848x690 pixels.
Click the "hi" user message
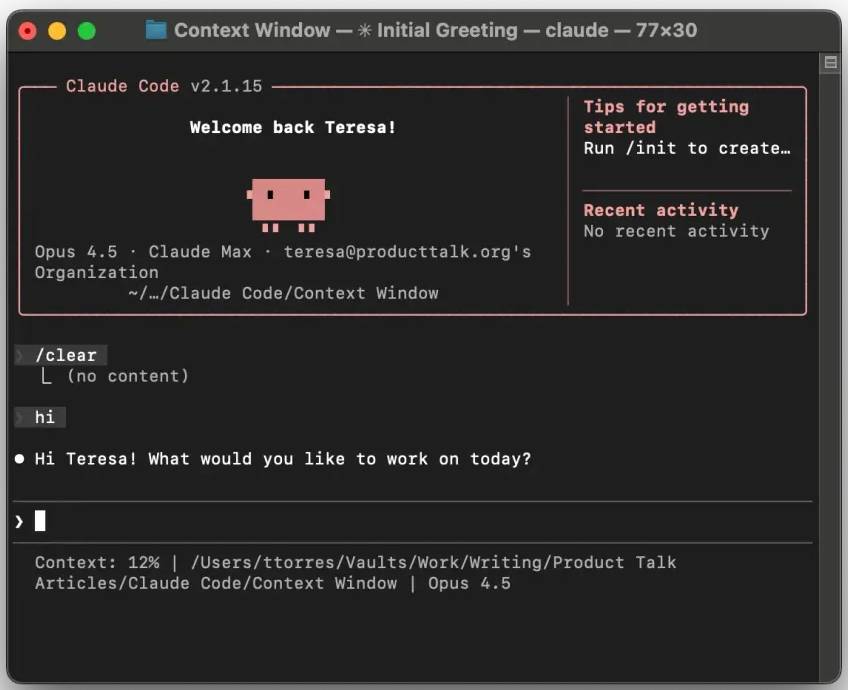point(40,417)
